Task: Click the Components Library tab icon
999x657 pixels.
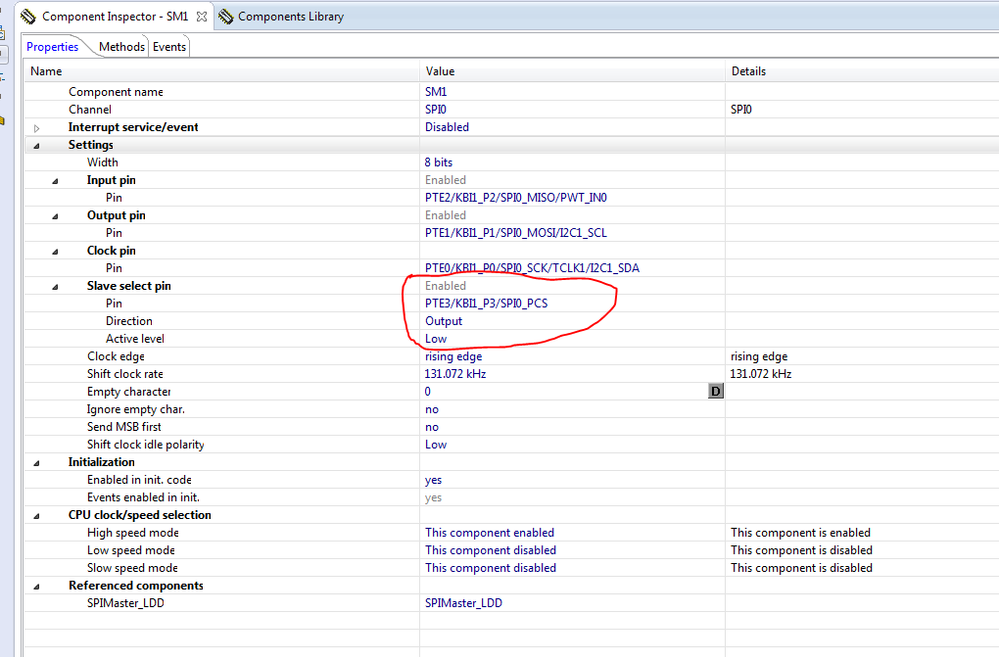Action: 226,16
